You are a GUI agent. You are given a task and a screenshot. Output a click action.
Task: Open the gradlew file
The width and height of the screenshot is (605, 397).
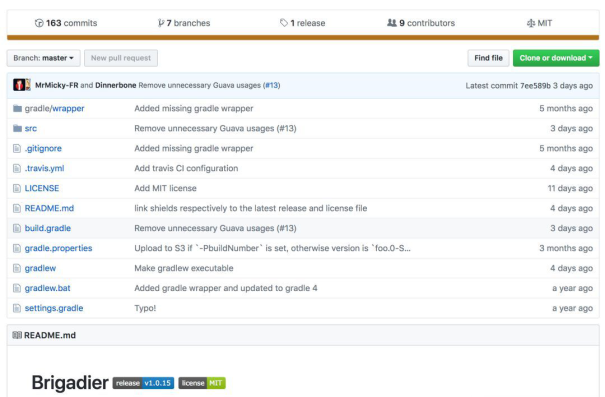[x=40, y=268]
